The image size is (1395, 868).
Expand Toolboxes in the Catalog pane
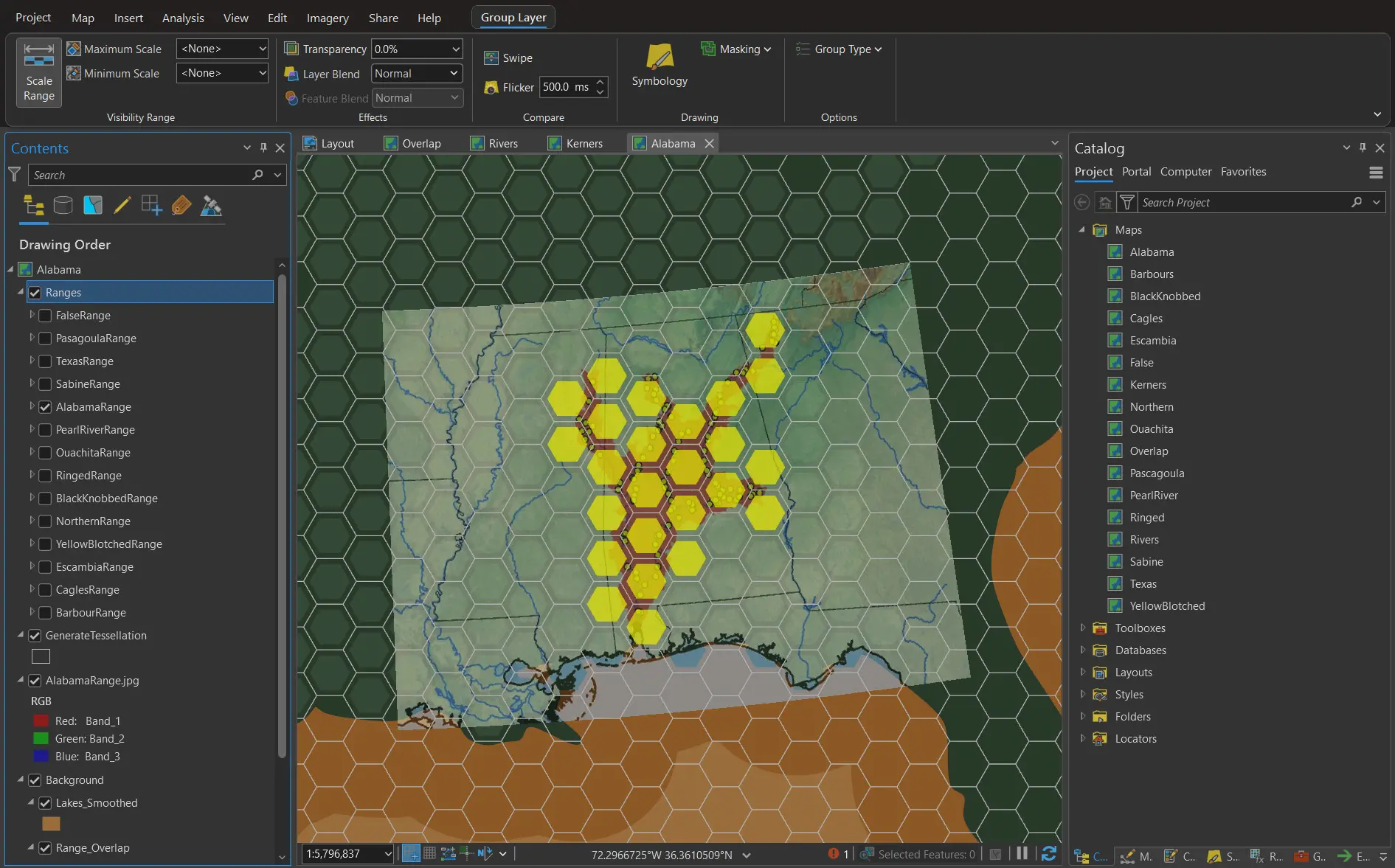[1083, 628]
